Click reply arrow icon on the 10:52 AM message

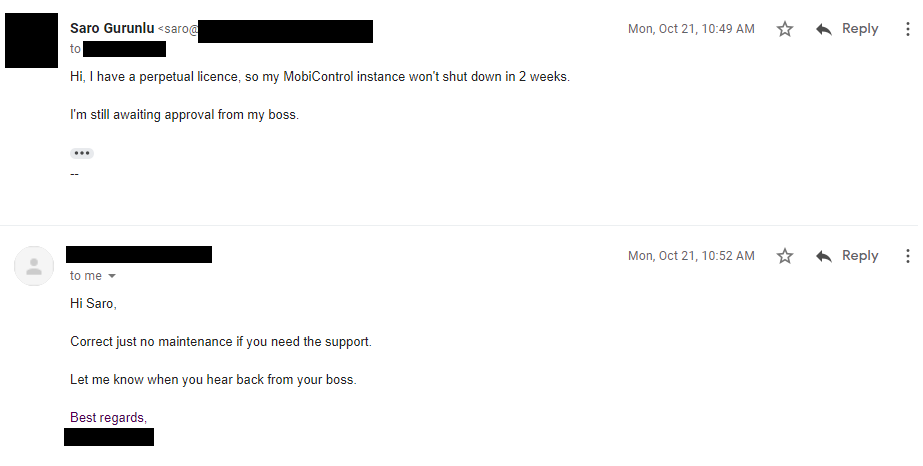824,257
